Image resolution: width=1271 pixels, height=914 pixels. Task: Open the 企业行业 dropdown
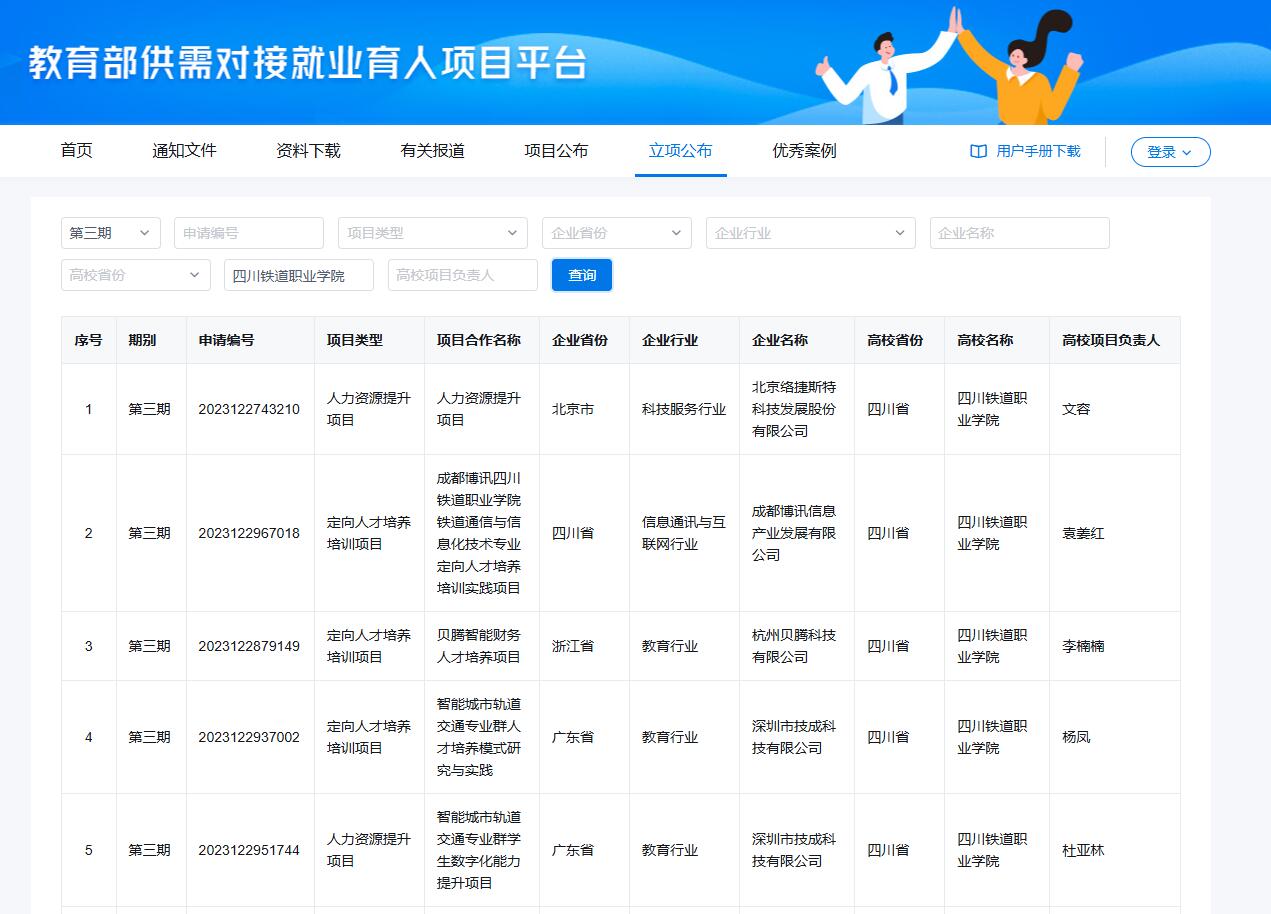coord(810,233)
